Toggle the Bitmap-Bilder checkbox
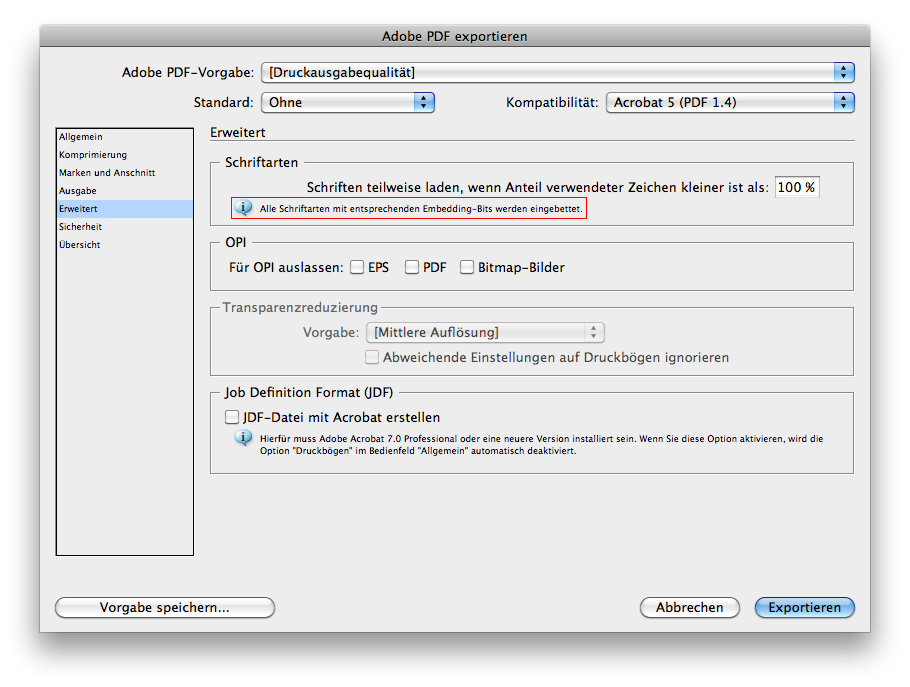910x687 pixels. pyautogui.click(x=467, y=267)
